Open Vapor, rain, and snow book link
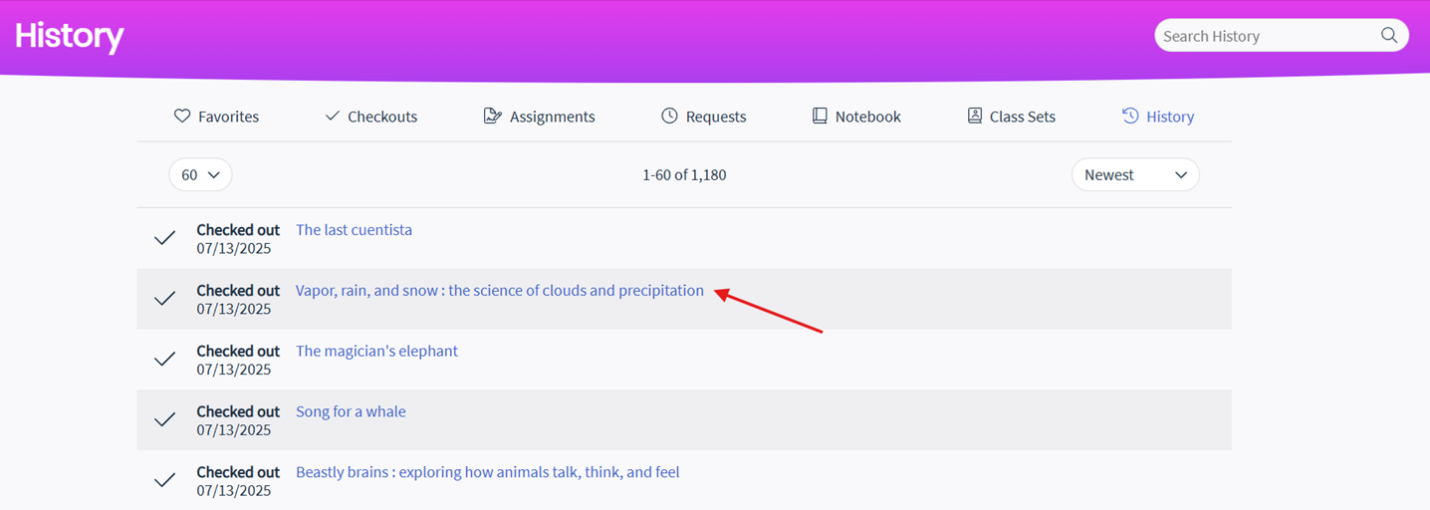1430x510 pixels. coord(500,291)
